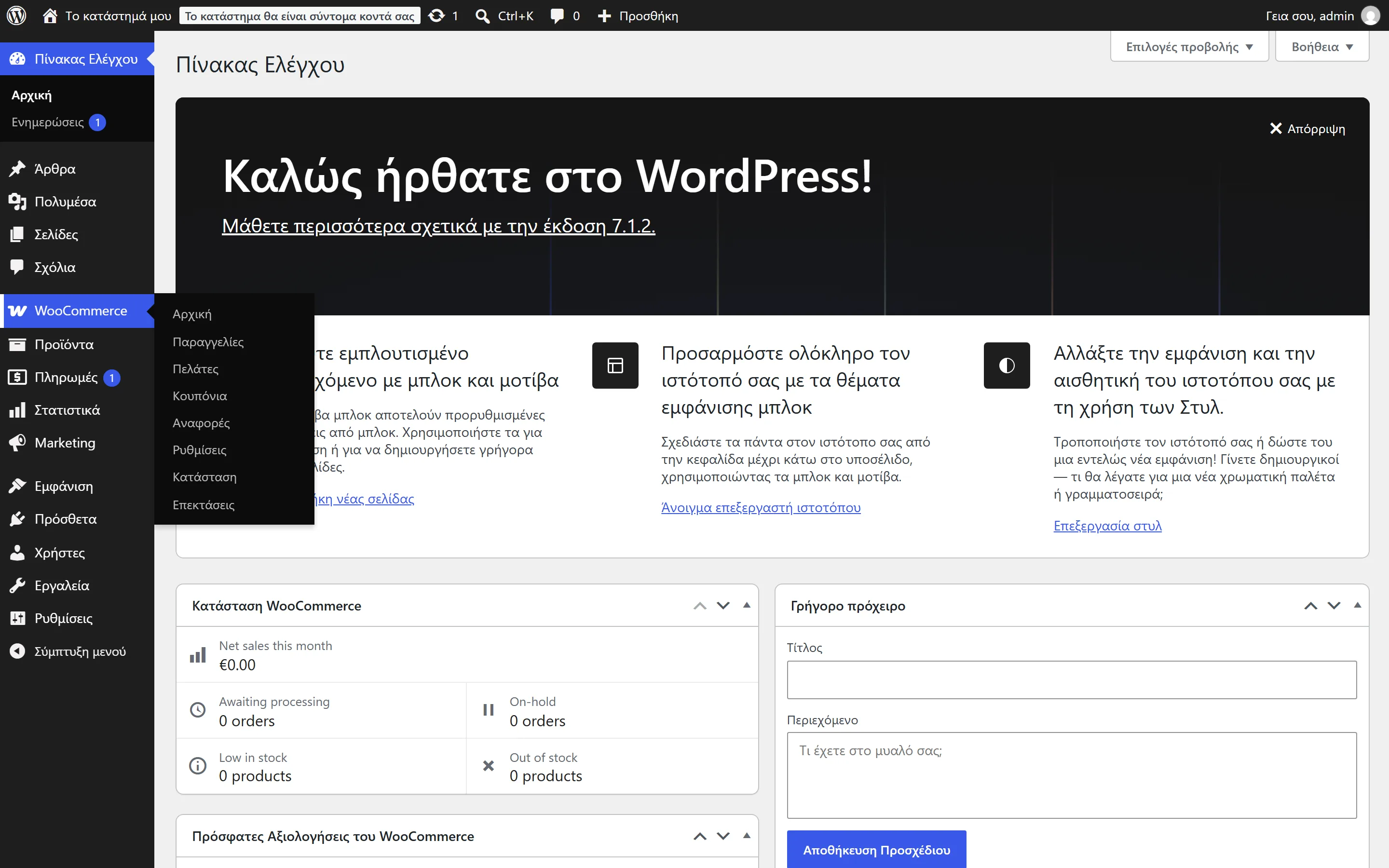Image resolution: width=1389 pixels, height=868 pixels.
Task: Click the wrench icon beside Εργαλεία
Action: [x=18, y=585]
